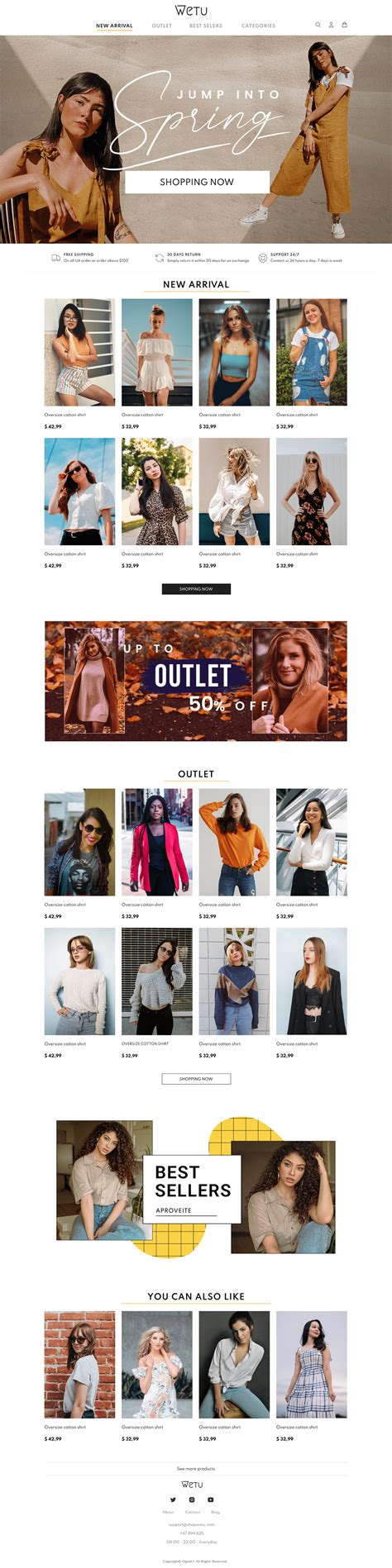392x1568 pixels.
Task: Click the user account icon
Action: coord(332,25)
